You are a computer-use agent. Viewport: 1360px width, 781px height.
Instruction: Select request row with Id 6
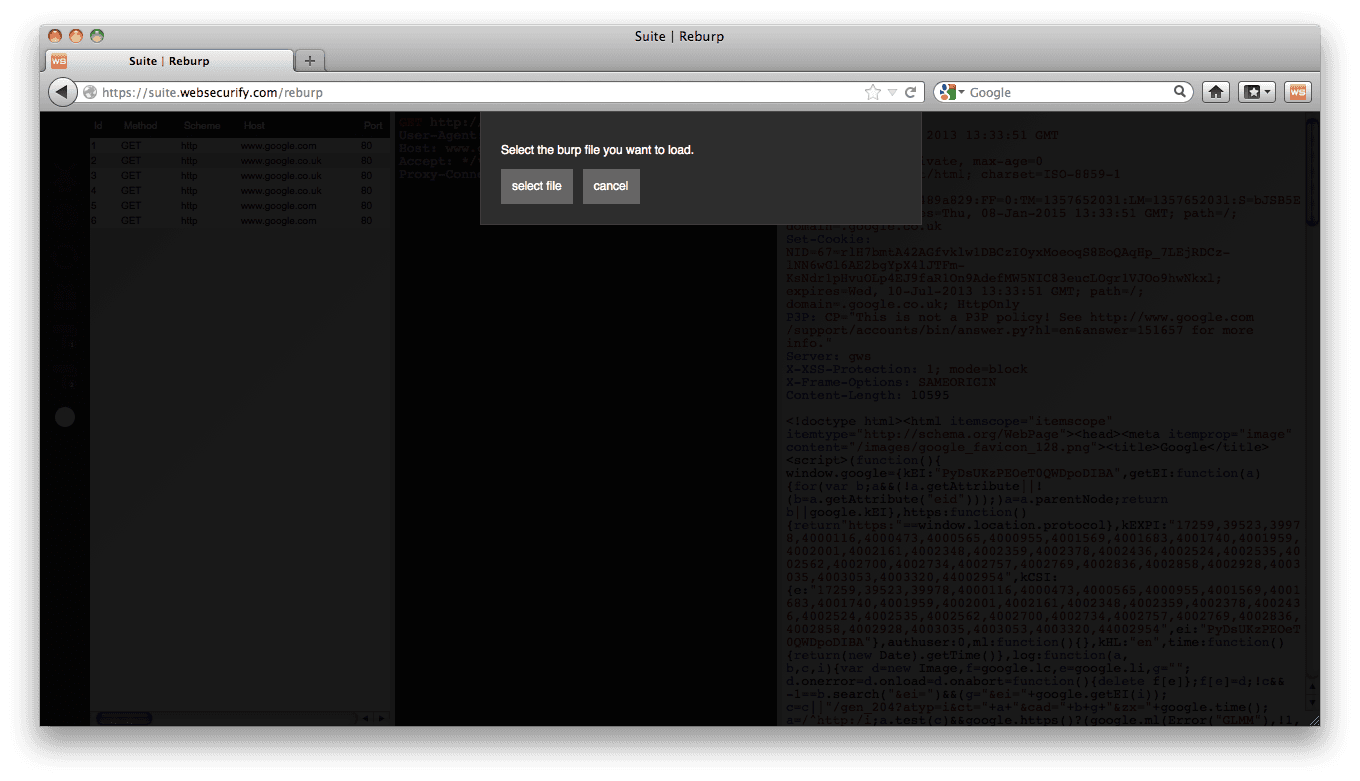pos(240,221)
